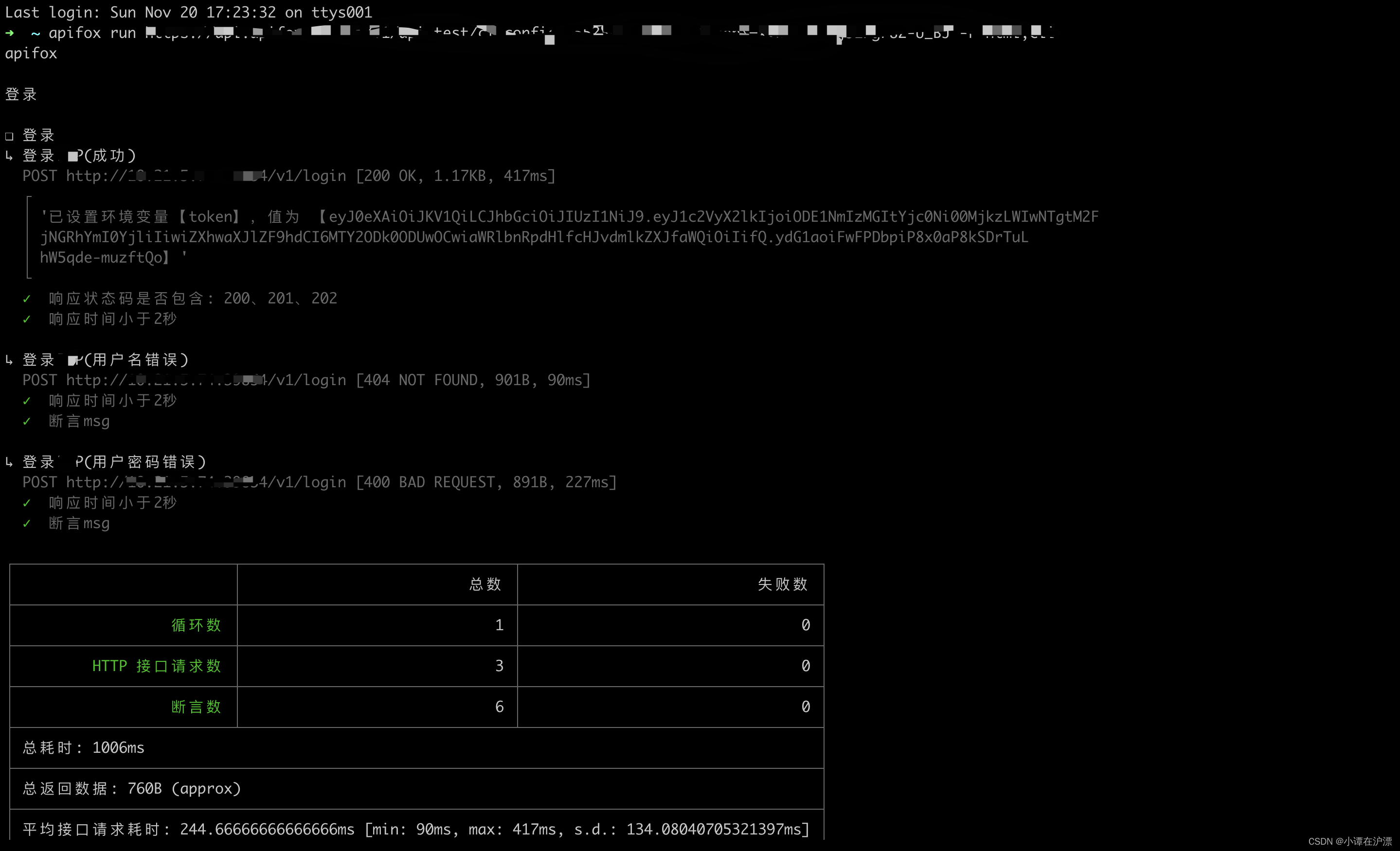The width and height of the screenshot is (1400, 851).
Task: Click the 循环数 row label
Action: click(x=196, y=625)
